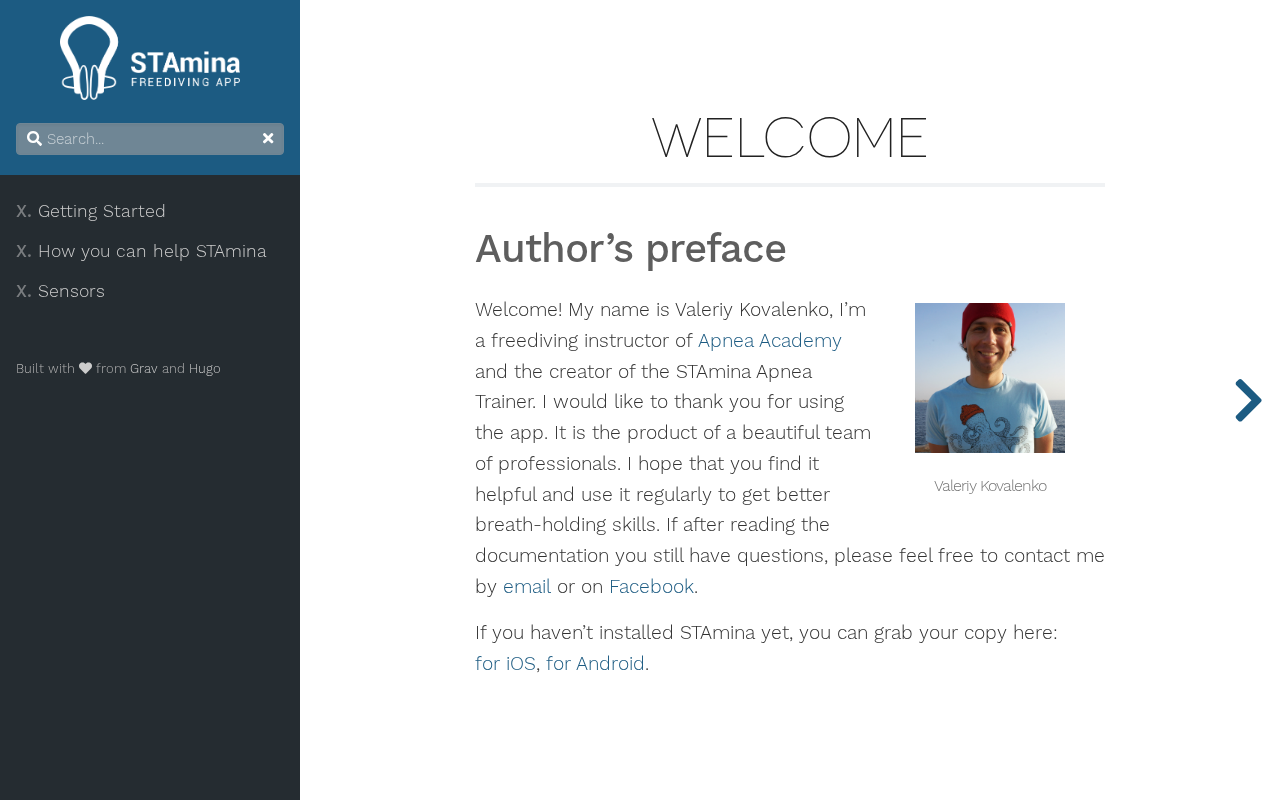Click the STAmina Freediving App title text

185,69
